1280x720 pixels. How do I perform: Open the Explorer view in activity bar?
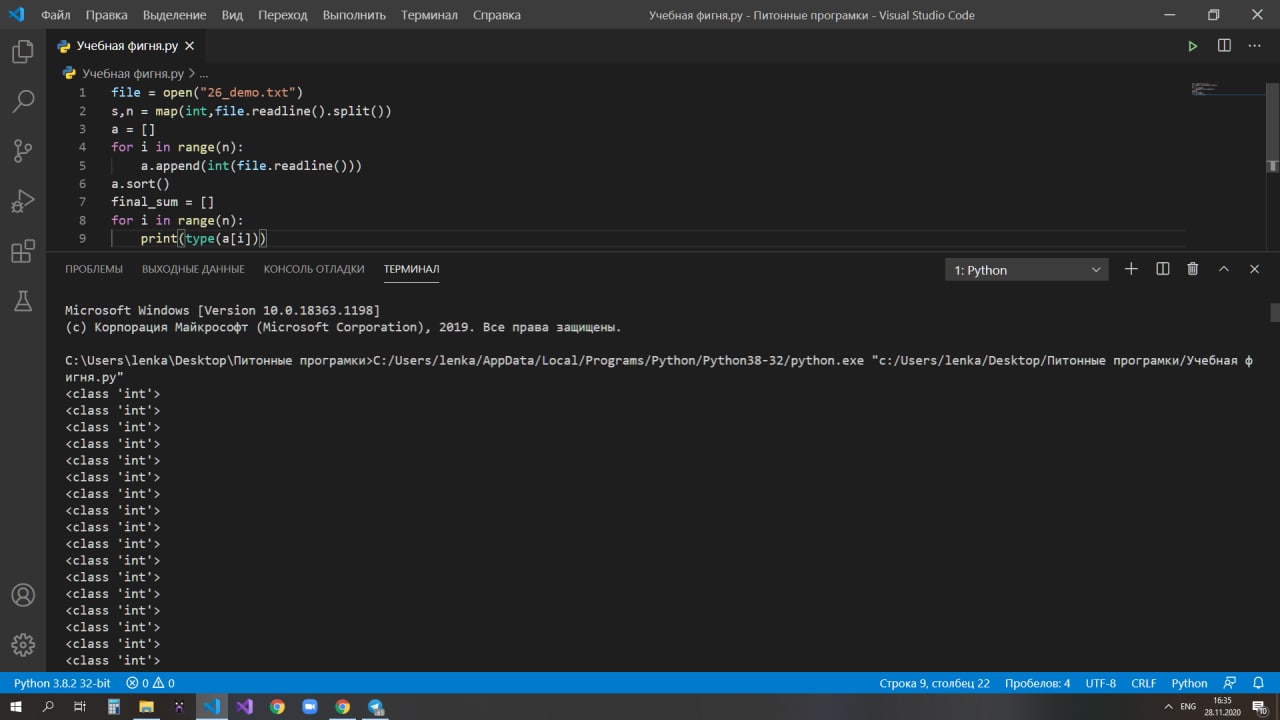pyautogui.click(x=22, y=52)
